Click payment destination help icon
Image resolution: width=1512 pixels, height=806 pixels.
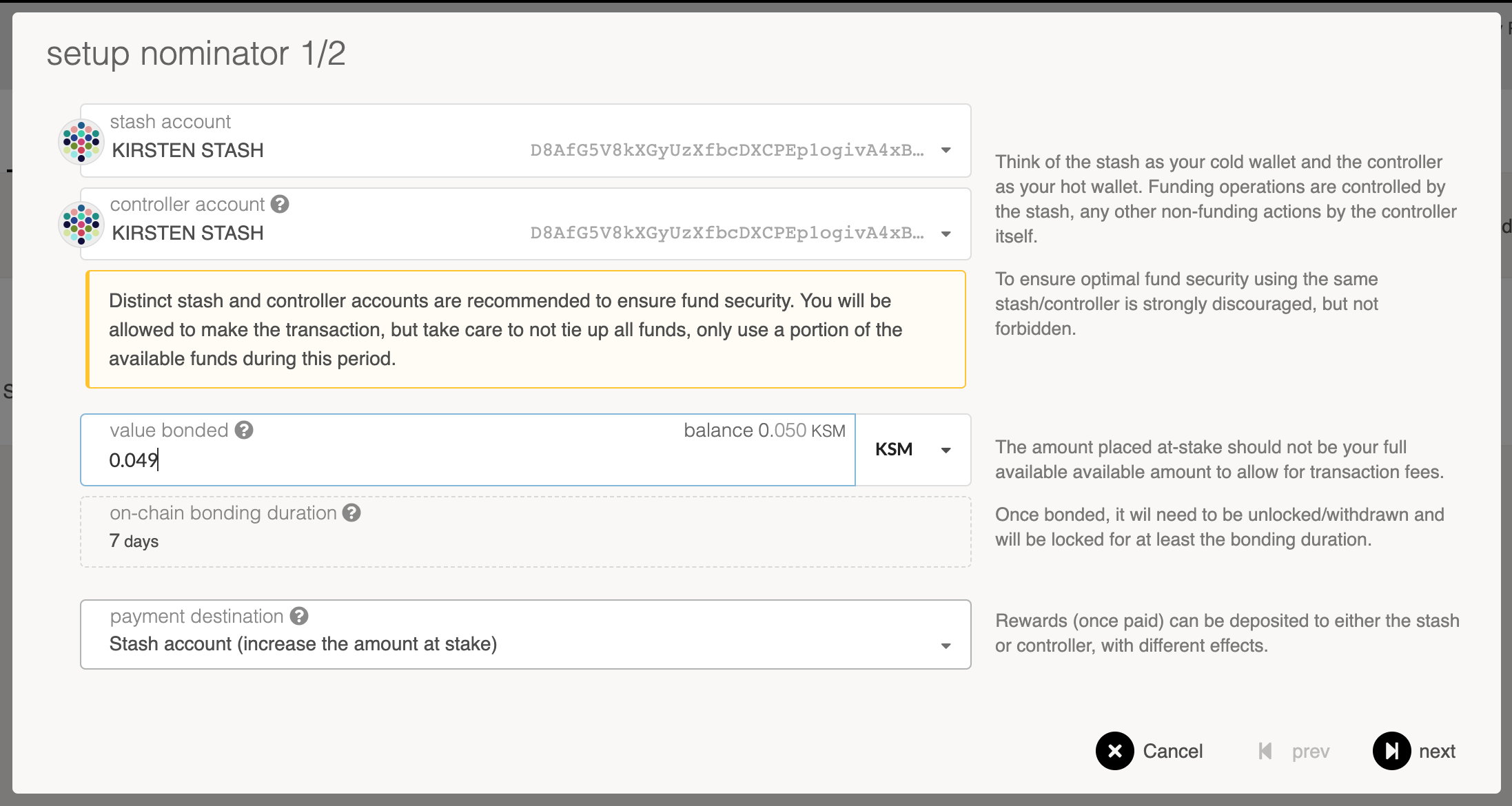click(299, 616)
